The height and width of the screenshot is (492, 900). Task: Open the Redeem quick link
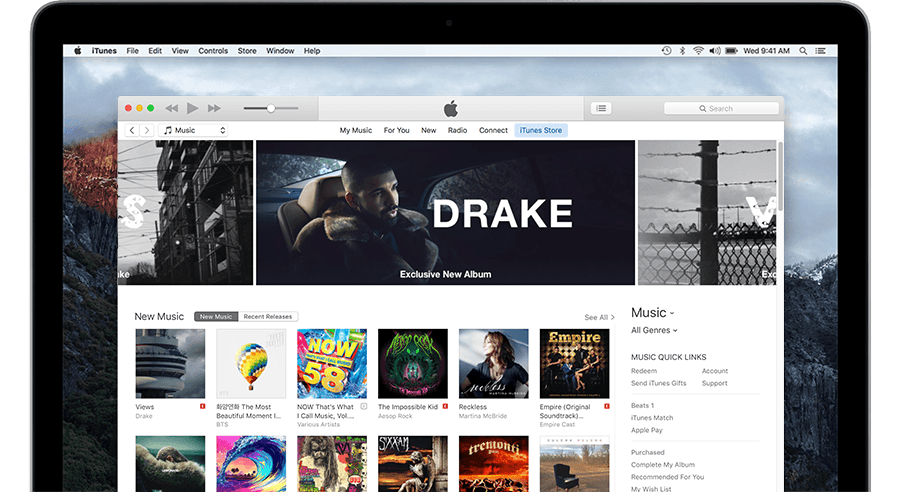(x=644, y=371)
